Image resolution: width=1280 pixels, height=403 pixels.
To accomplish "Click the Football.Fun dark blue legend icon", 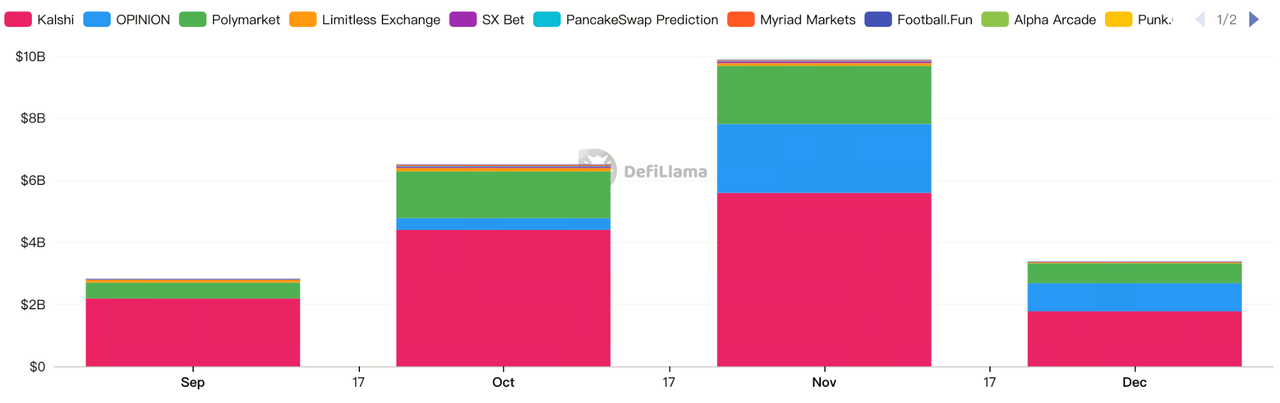I will [878, 19].
